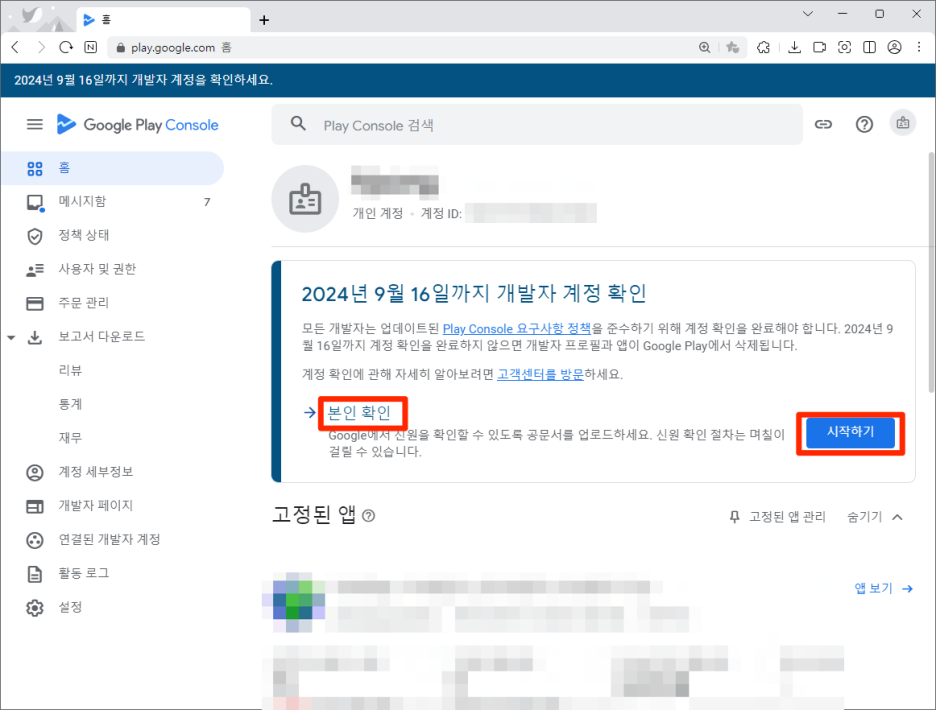This screenshot has width=936, height=710.
Task: Select 리뷰 submenu item
Action: pos(70,370)
